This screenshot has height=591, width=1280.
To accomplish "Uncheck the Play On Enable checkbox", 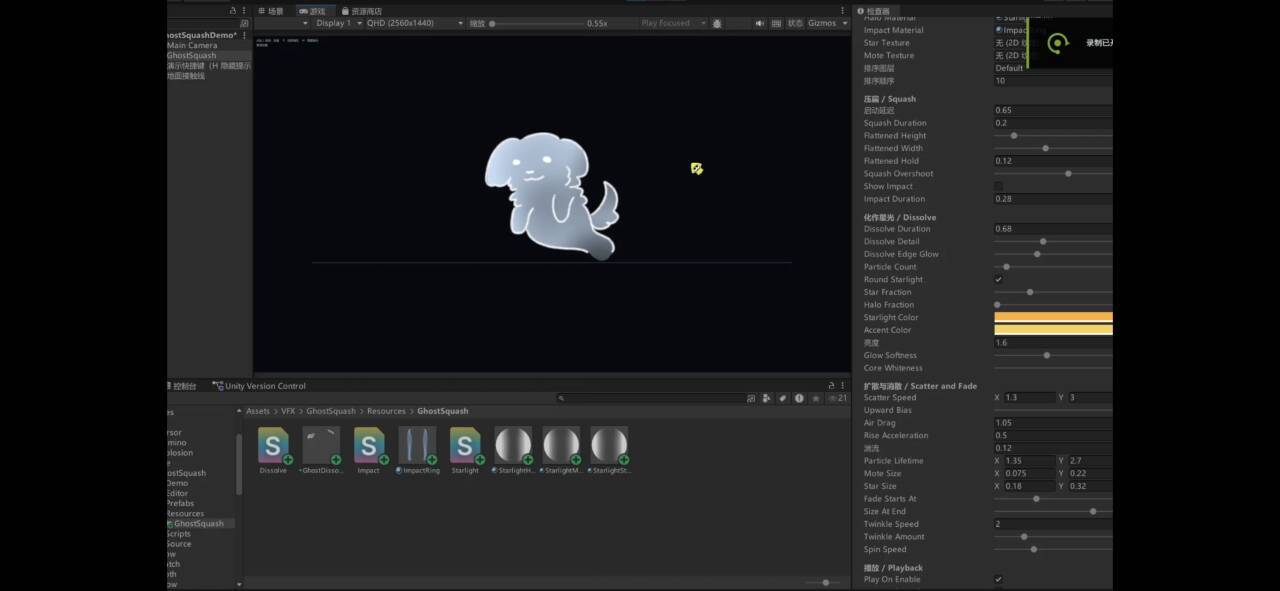I will [x=998, y=579].
